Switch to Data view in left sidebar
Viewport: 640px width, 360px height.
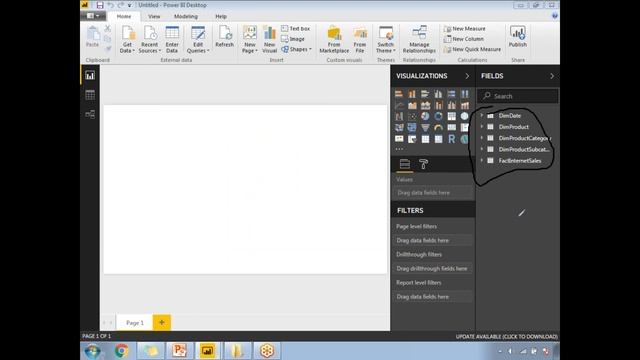click(90, 95)
